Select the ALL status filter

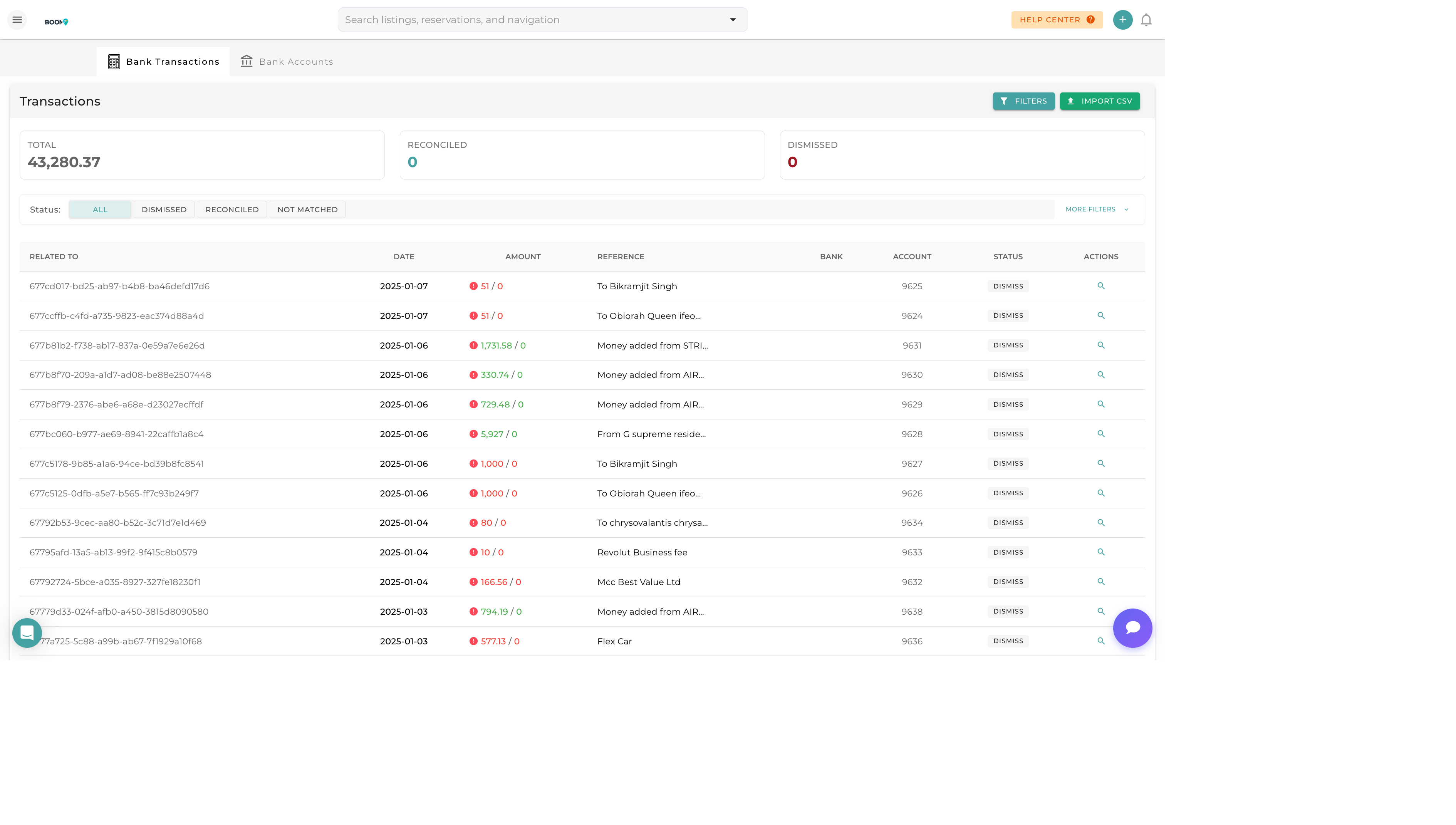(x=100, y=210)
